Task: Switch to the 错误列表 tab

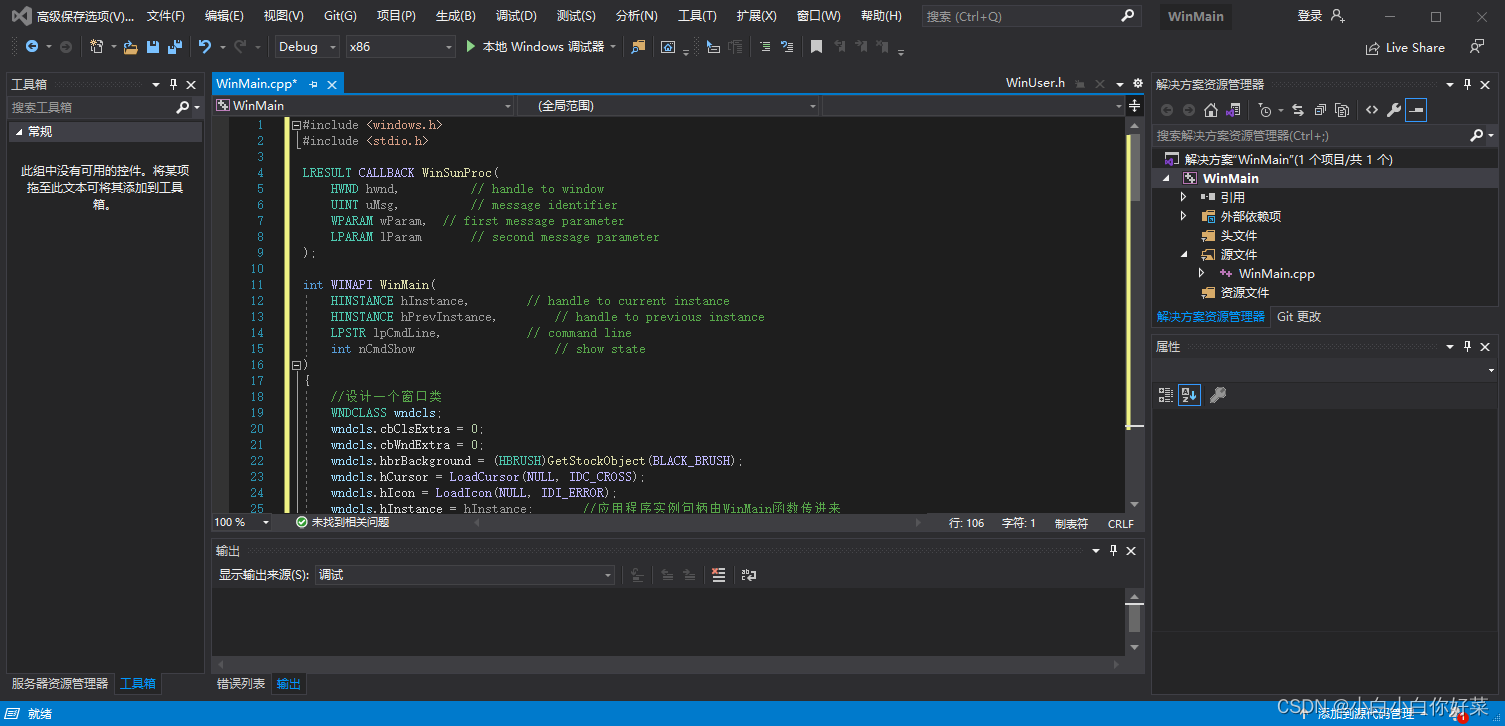Action: click(241, 684)
